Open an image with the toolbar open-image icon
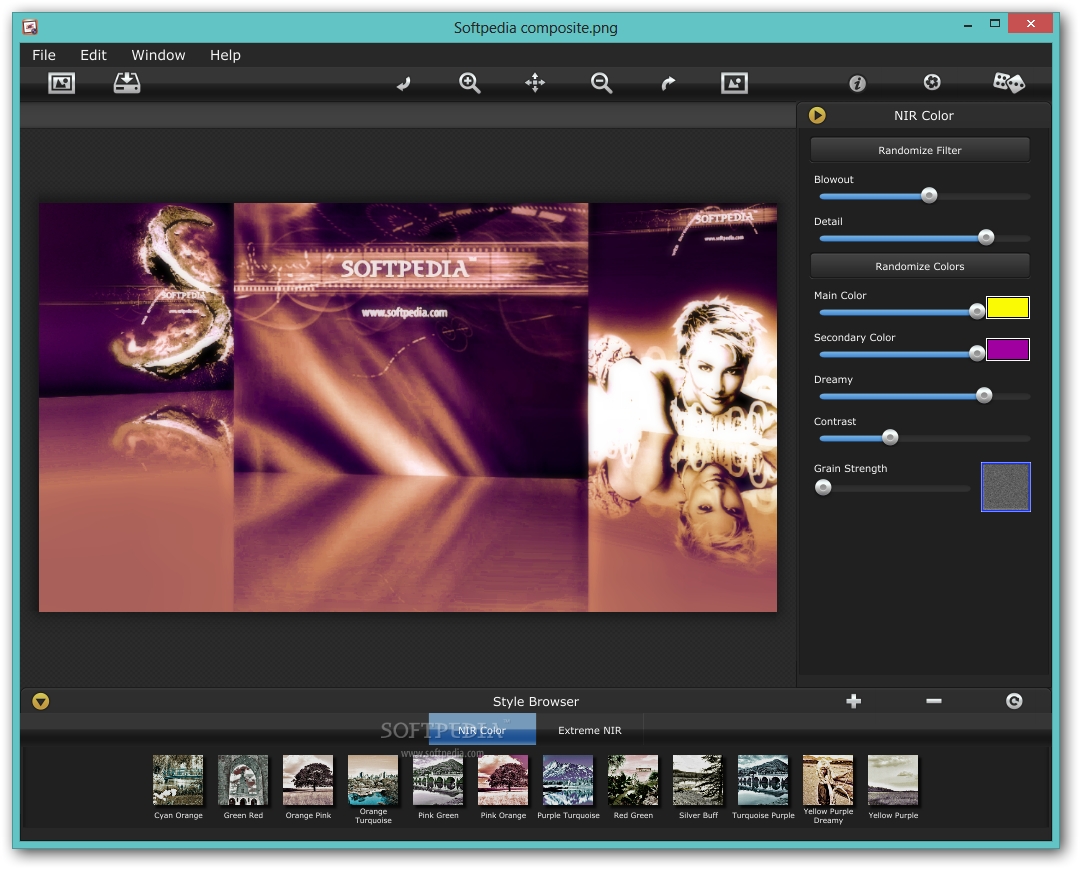The height and width of the screenshot is (869, 1080). click(x=61, y=83)
